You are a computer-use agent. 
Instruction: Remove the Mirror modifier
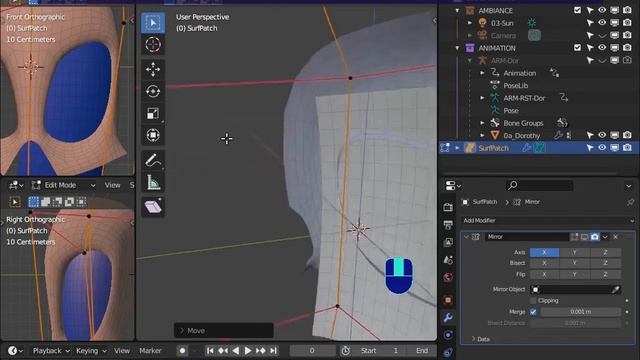pyautogui.click(x=616, y=237)
